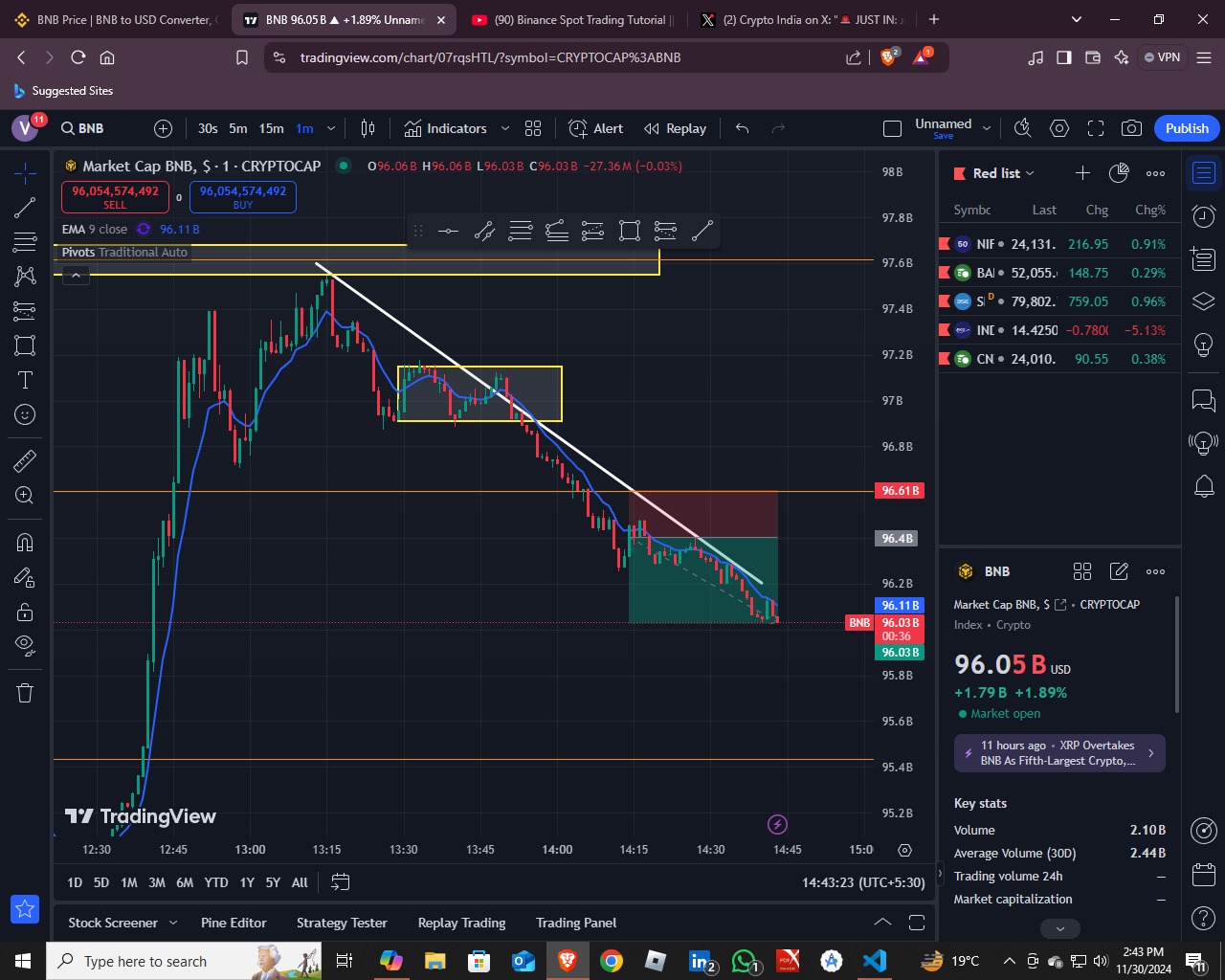Viewport: 1225px width, 980px height.
Task: Select the trend line drawing tool
Action: (x=25, y=207)
